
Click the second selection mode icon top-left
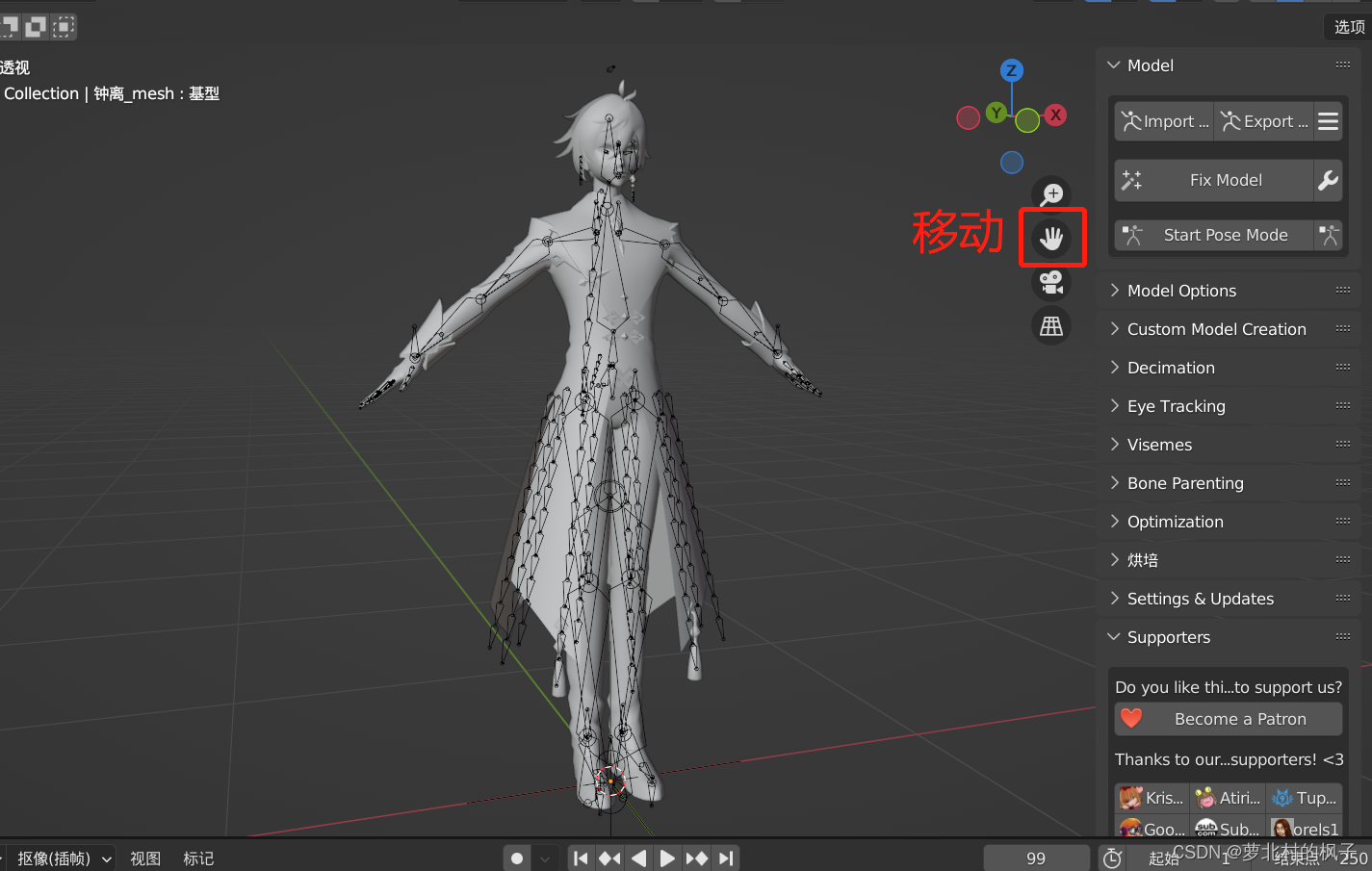(36, 27)
